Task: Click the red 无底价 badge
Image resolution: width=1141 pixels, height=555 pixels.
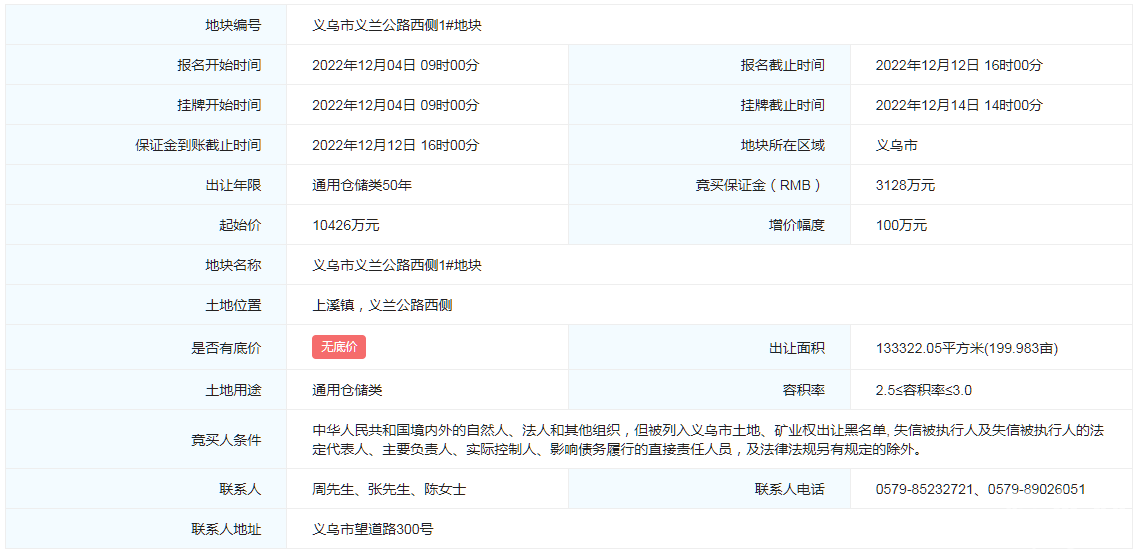Action: click(339, 347)
